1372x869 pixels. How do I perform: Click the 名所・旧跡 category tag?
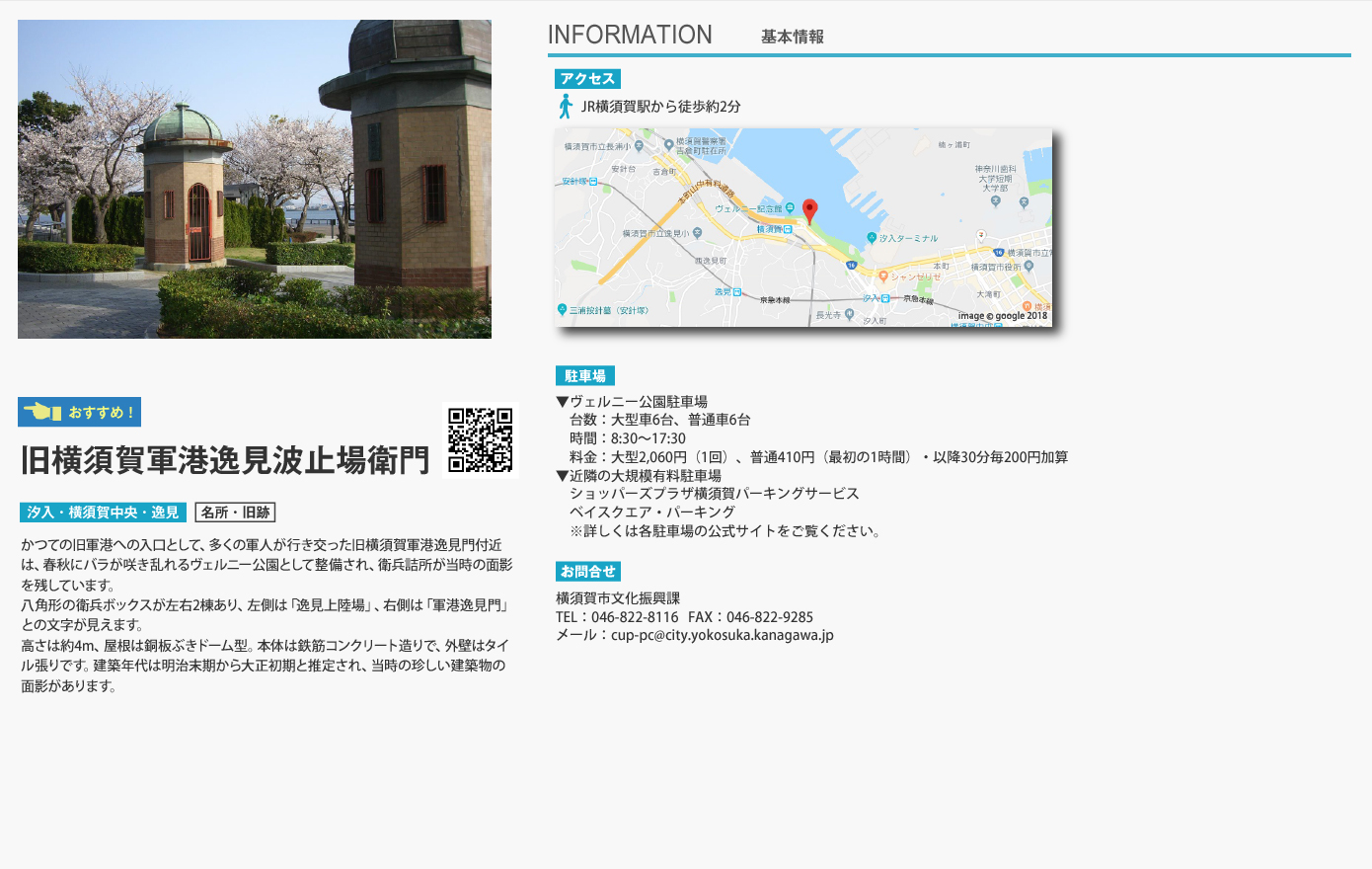pyautogui.click(x=235, y=513)
